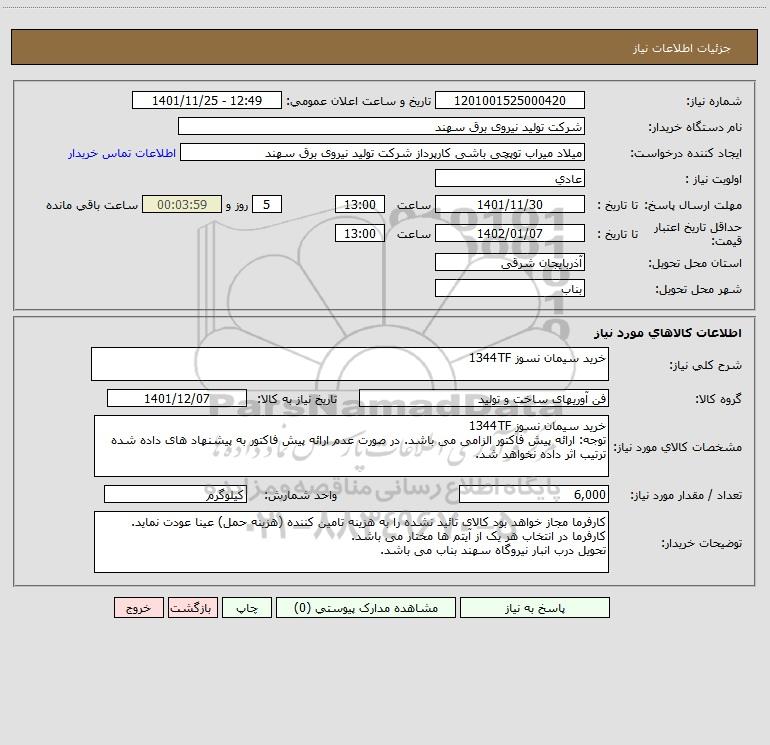This screenshot has height=745, width=770.
Task: Click the تاریخ نیاز به کالا label
Action: [297, 399]
